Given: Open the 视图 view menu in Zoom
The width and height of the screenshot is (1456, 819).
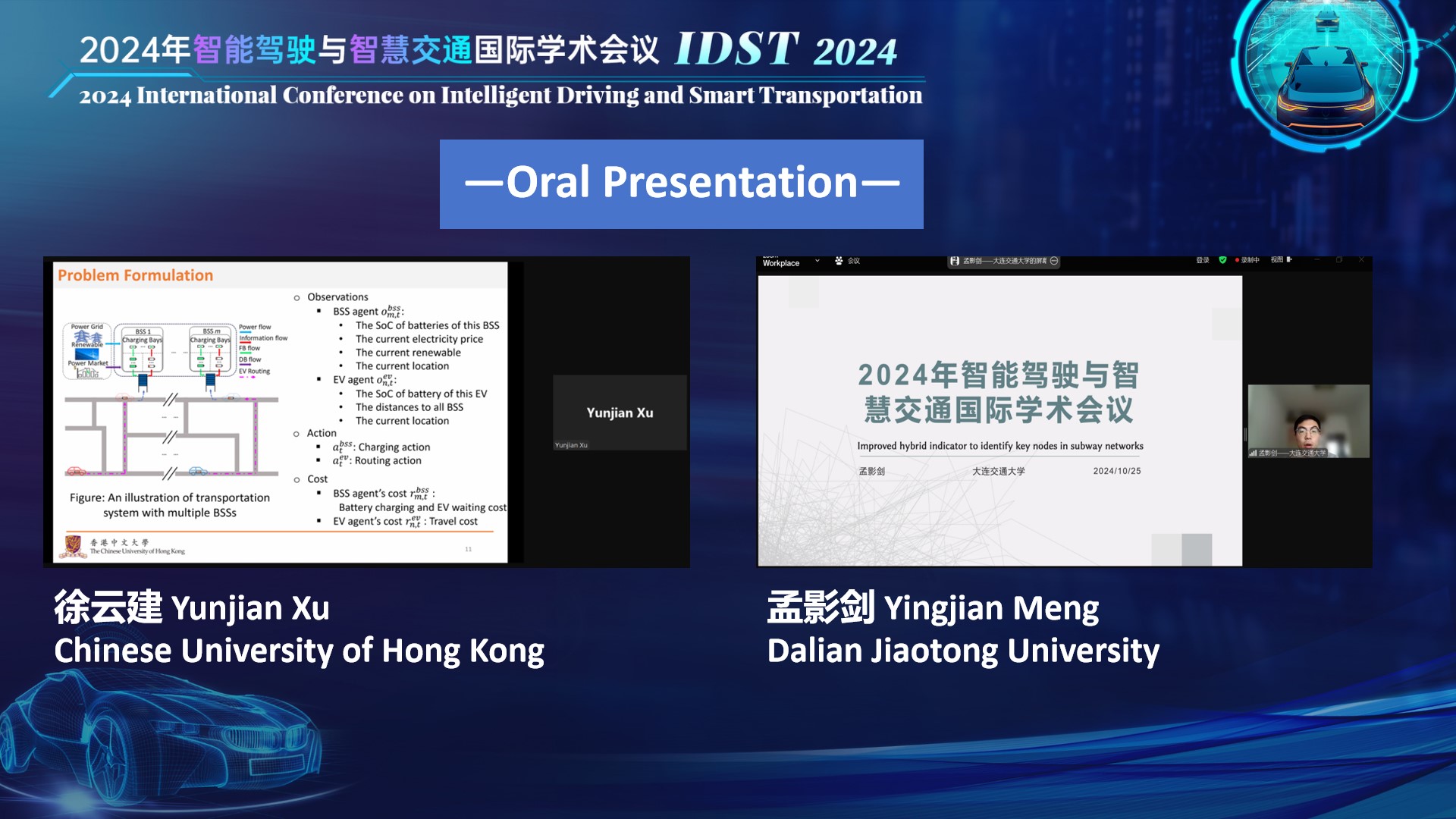Looking at the screenshot, I should [x=1282, y=260].
